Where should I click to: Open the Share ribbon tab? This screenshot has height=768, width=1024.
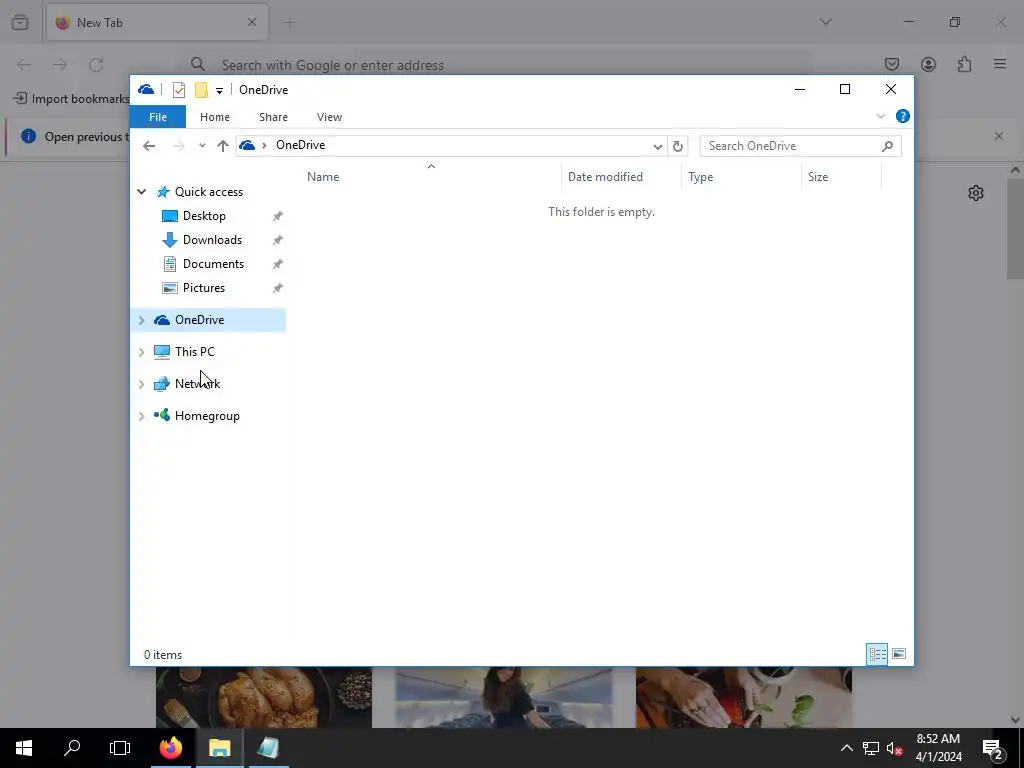(273, 117)
